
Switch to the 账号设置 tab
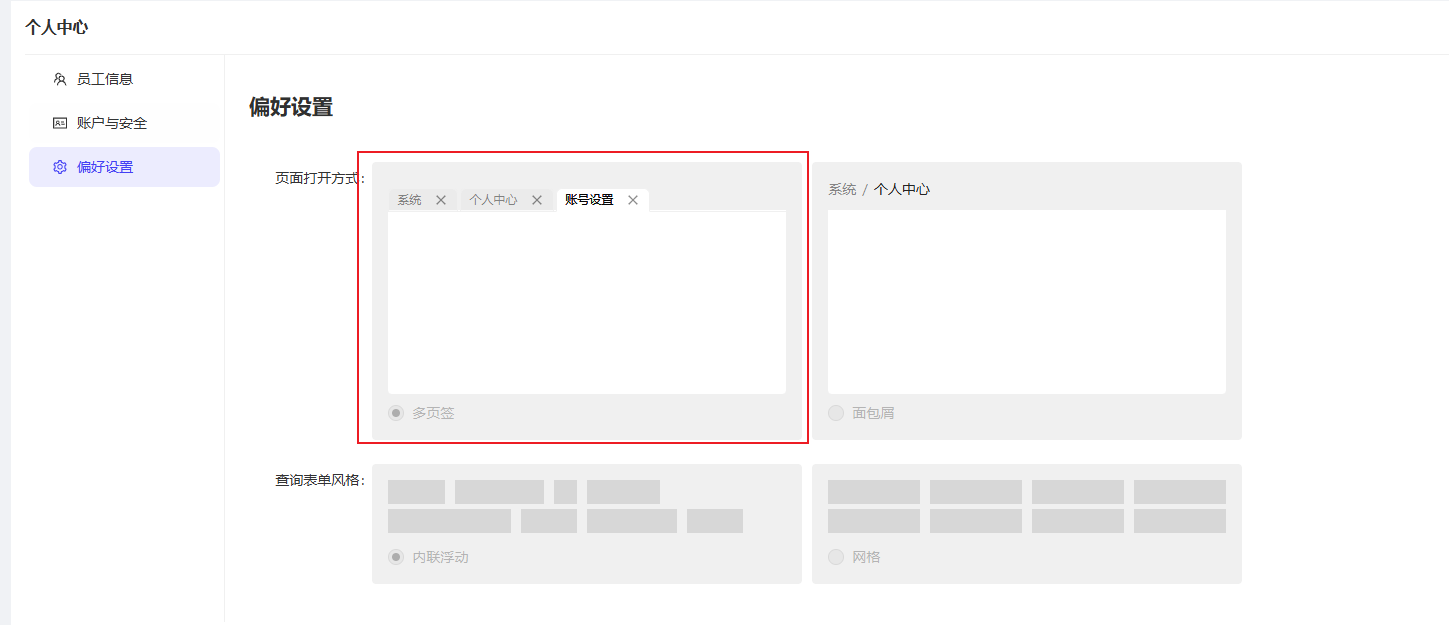pyautogui.click(x=589, y=200)
